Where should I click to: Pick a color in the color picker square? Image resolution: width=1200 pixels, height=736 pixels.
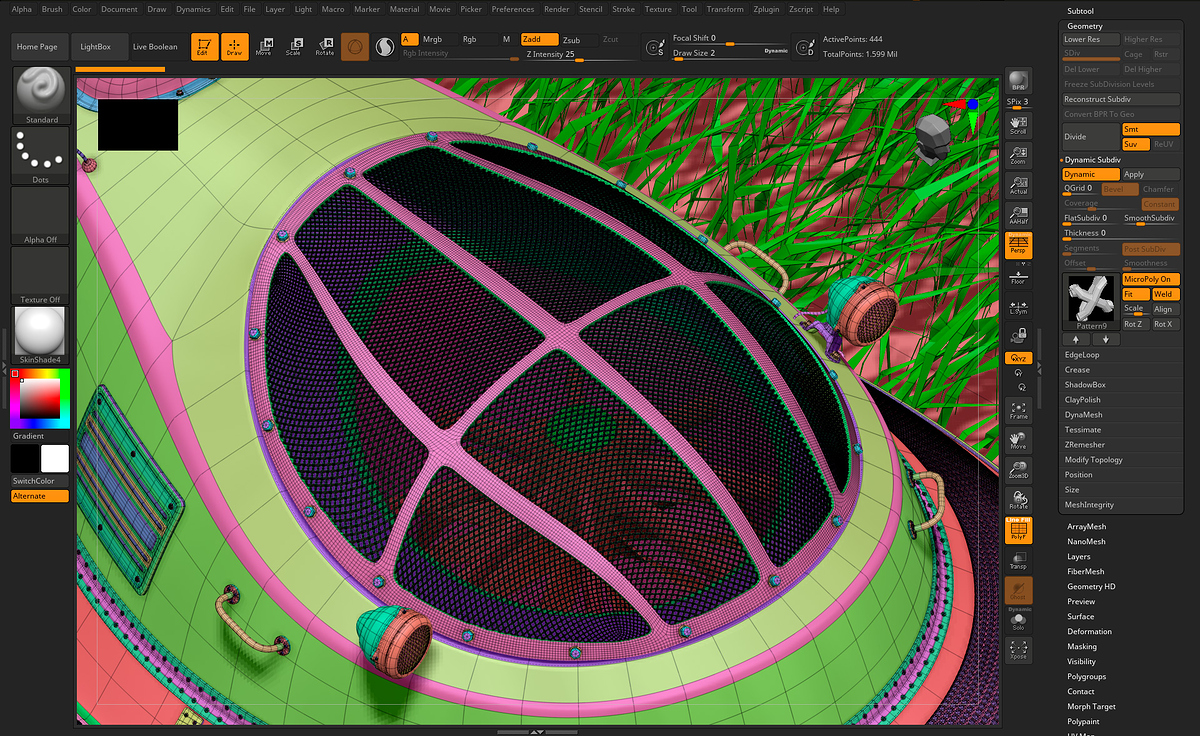tap(40, 400)
